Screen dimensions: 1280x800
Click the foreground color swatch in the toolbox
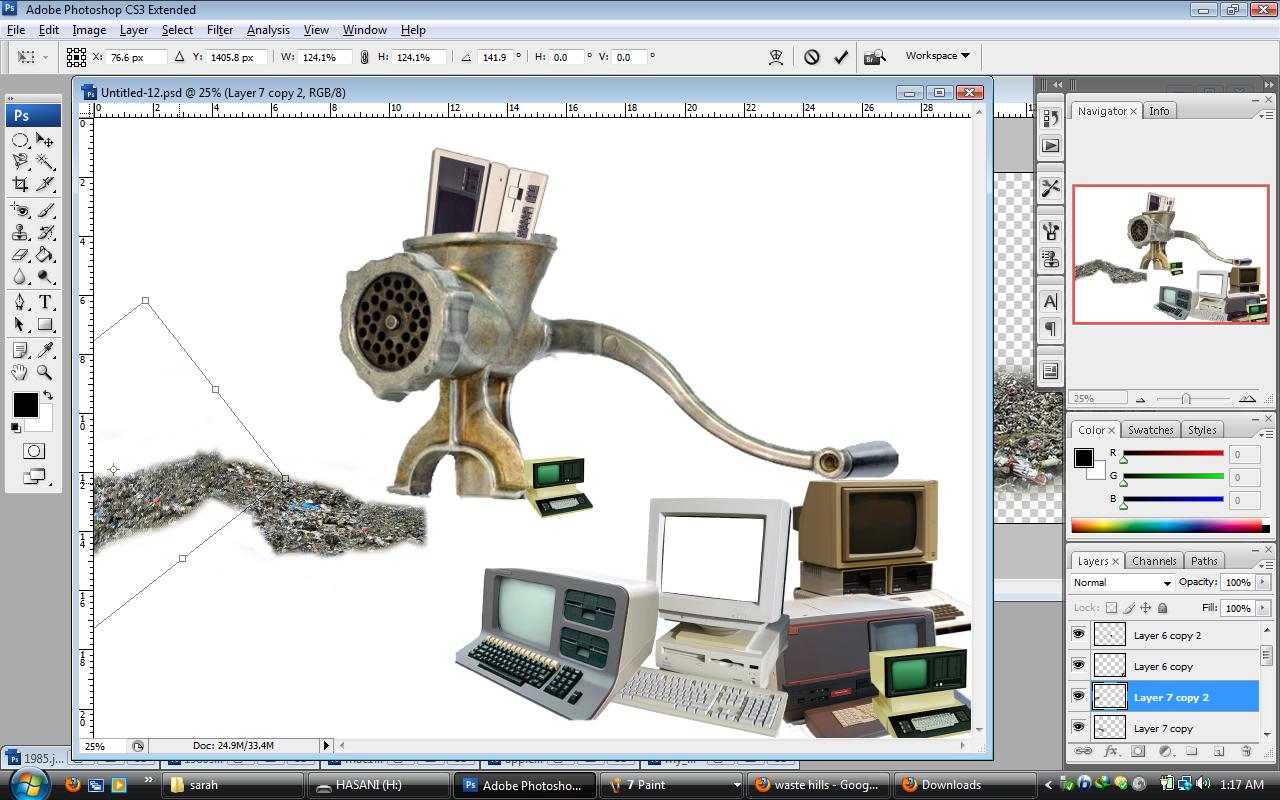pyautogui.click(x=25, y=405)
